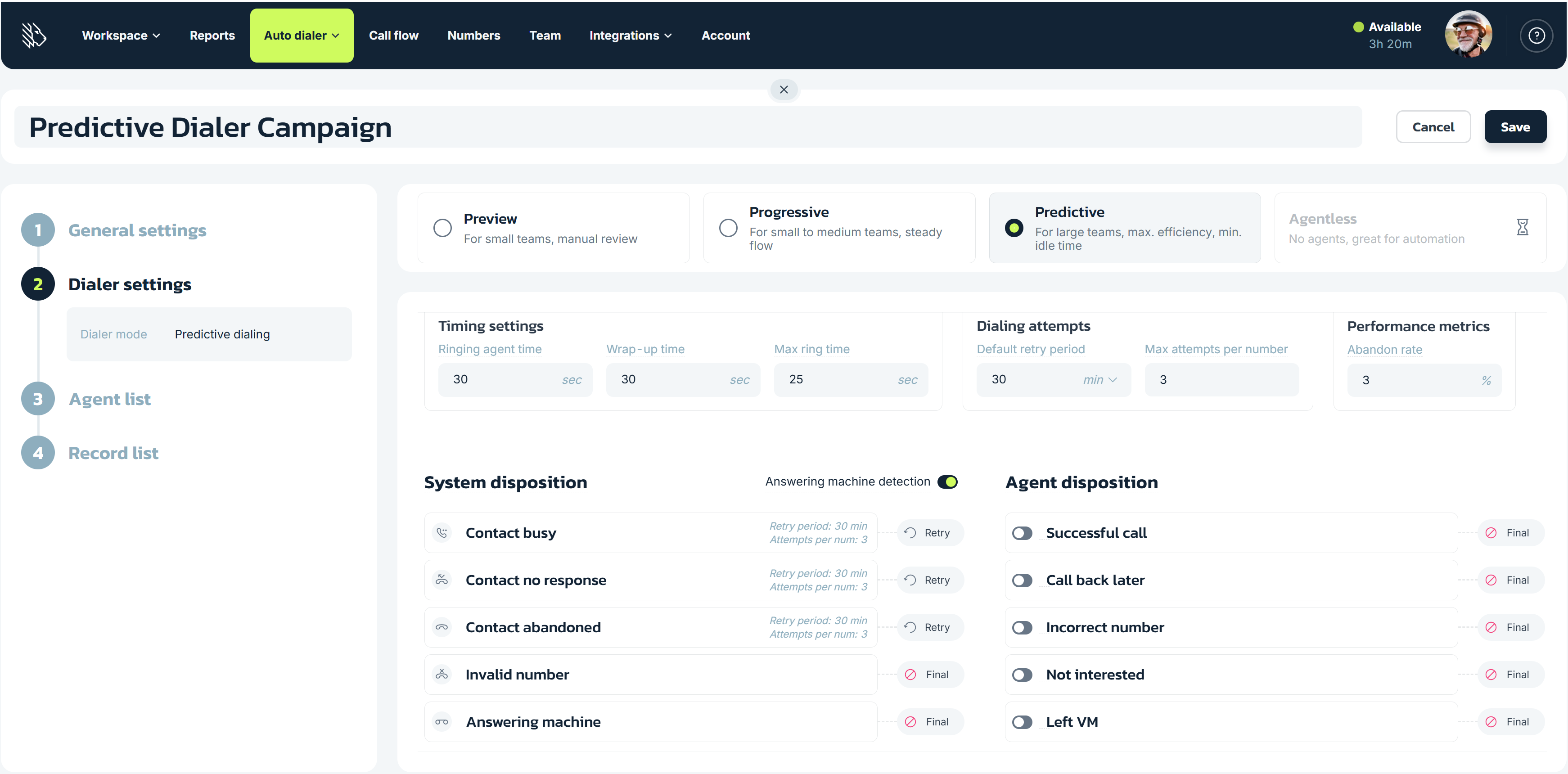Image resolution: width=1568 pixels, height=774 pixels.
Task: Click Final badge for Successful call
Action: pos(1511,532)
